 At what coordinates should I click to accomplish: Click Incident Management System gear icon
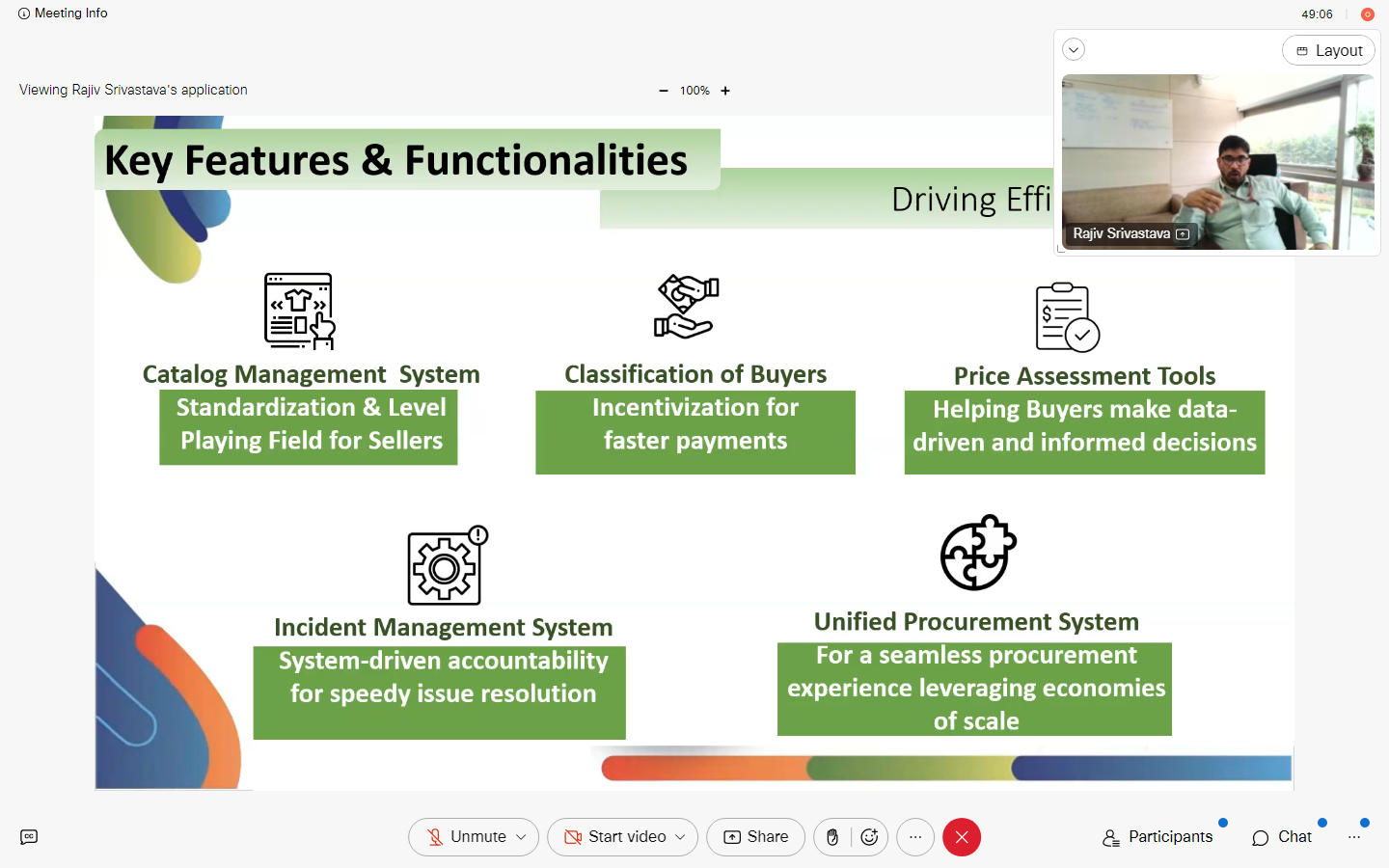click(448, 565)
